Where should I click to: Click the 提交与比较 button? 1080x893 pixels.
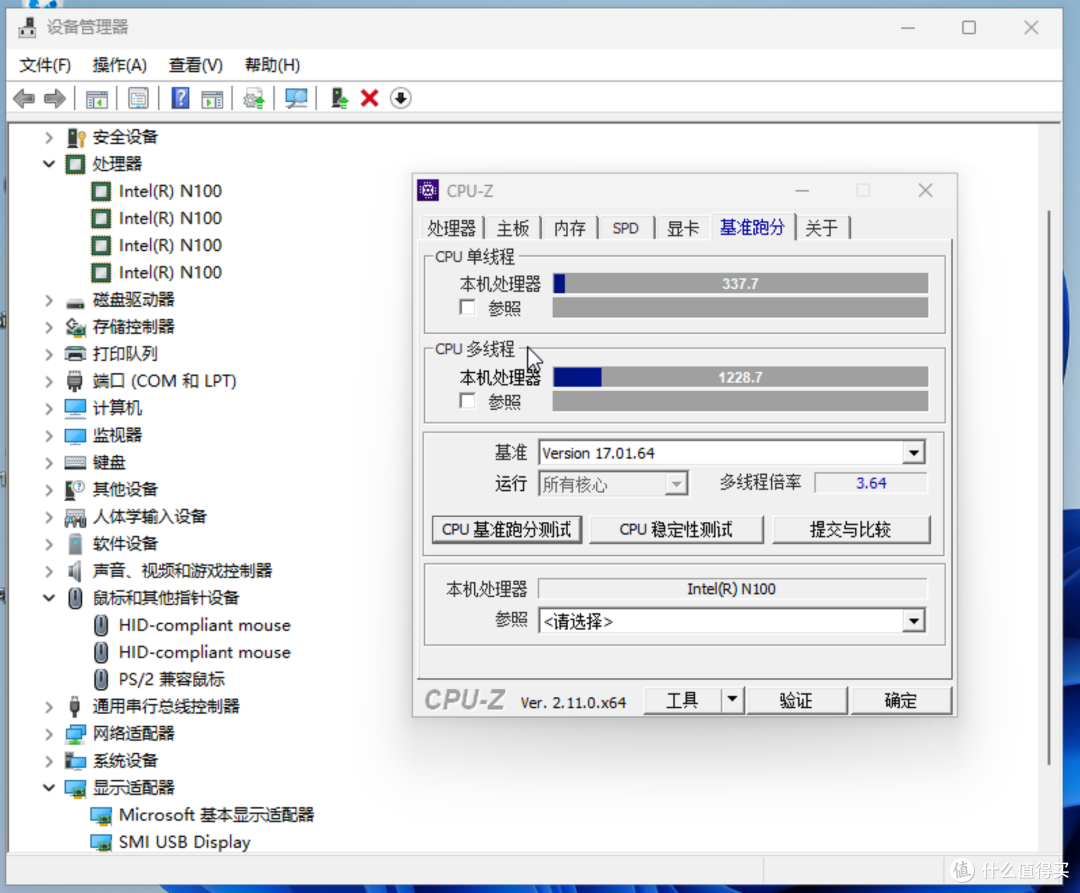851,529
